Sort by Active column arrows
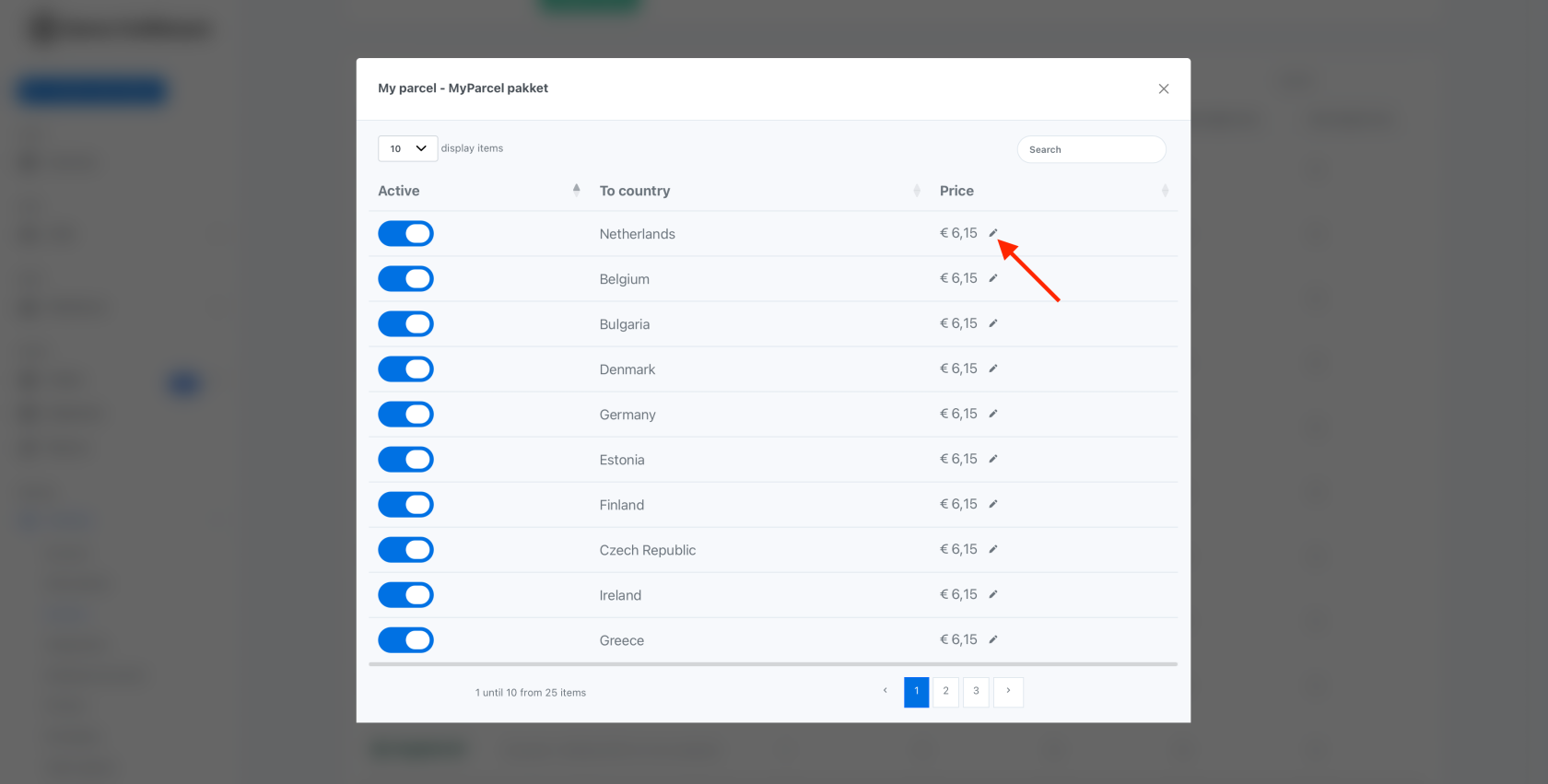Viewport: 1548px width, 784px height. pyautogui.click(x=577, y=190)
